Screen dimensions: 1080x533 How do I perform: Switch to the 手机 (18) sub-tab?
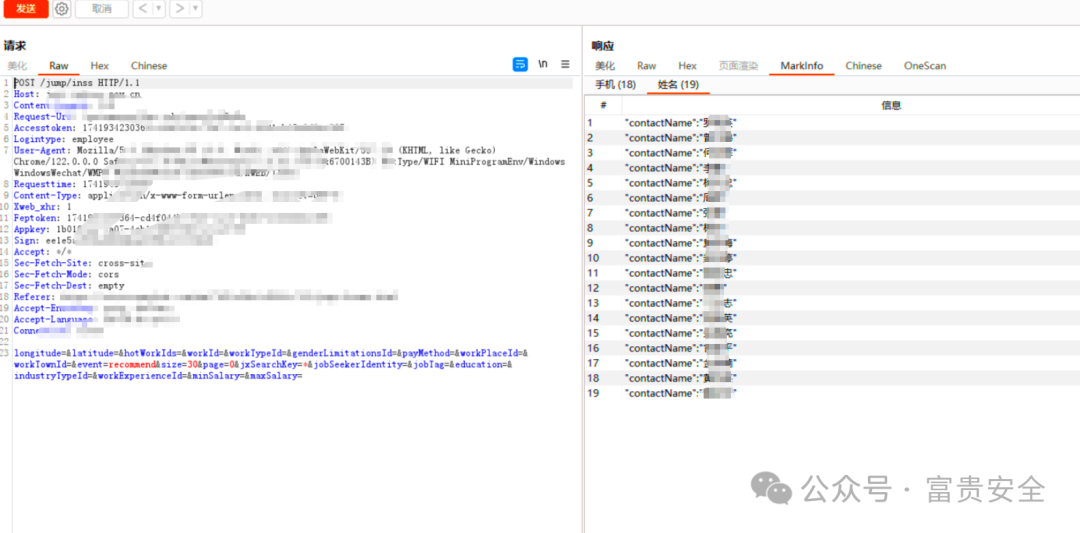pos(615,85)
